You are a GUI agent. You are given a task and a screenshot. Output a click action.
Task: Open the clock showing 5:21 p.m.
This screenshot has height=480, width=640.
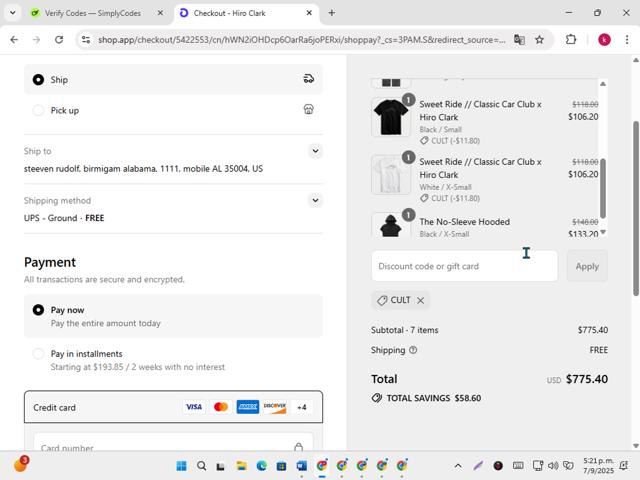598,466
